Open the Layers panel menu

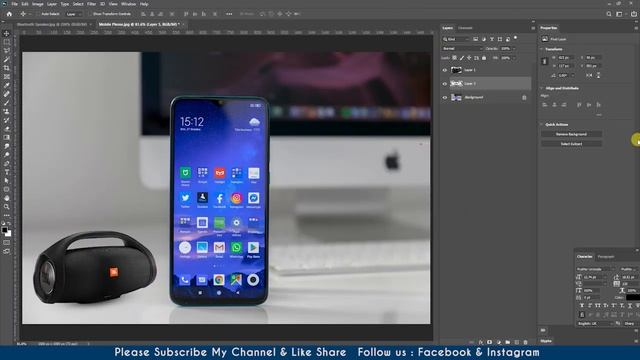(x=533, y=28)
